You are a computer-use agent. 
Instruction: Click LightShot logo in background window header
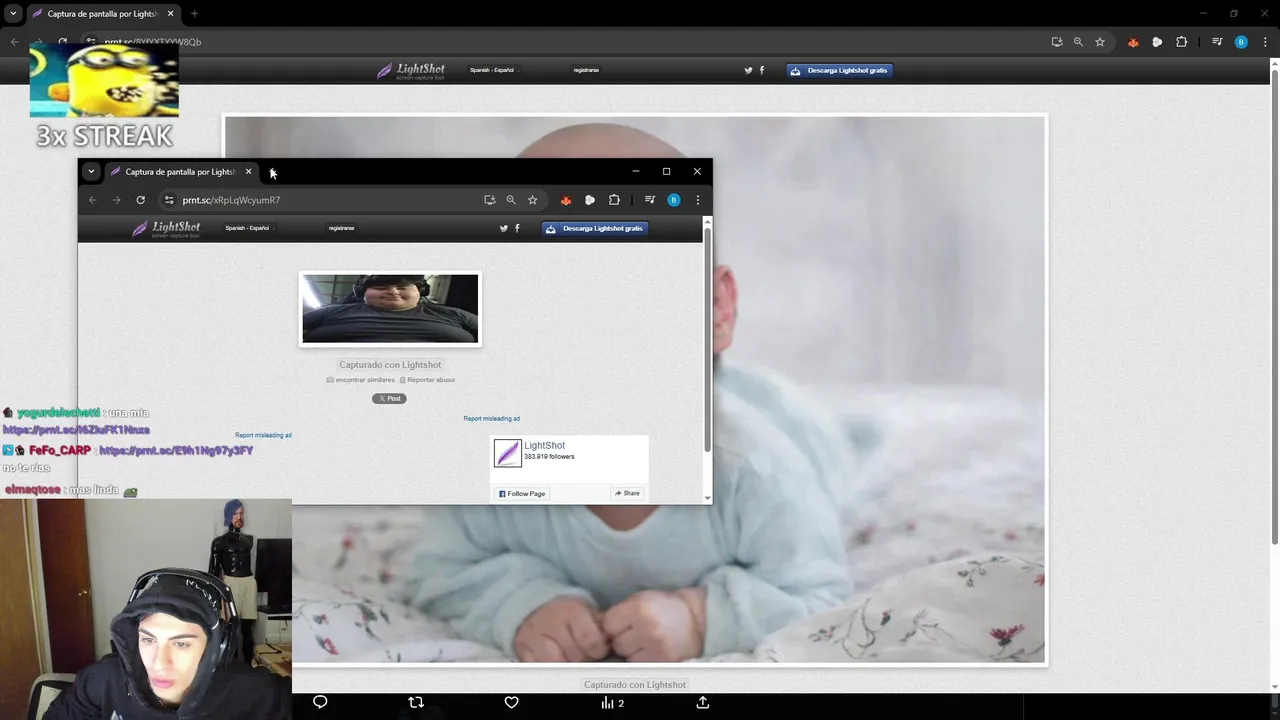[x=411, y=71]
